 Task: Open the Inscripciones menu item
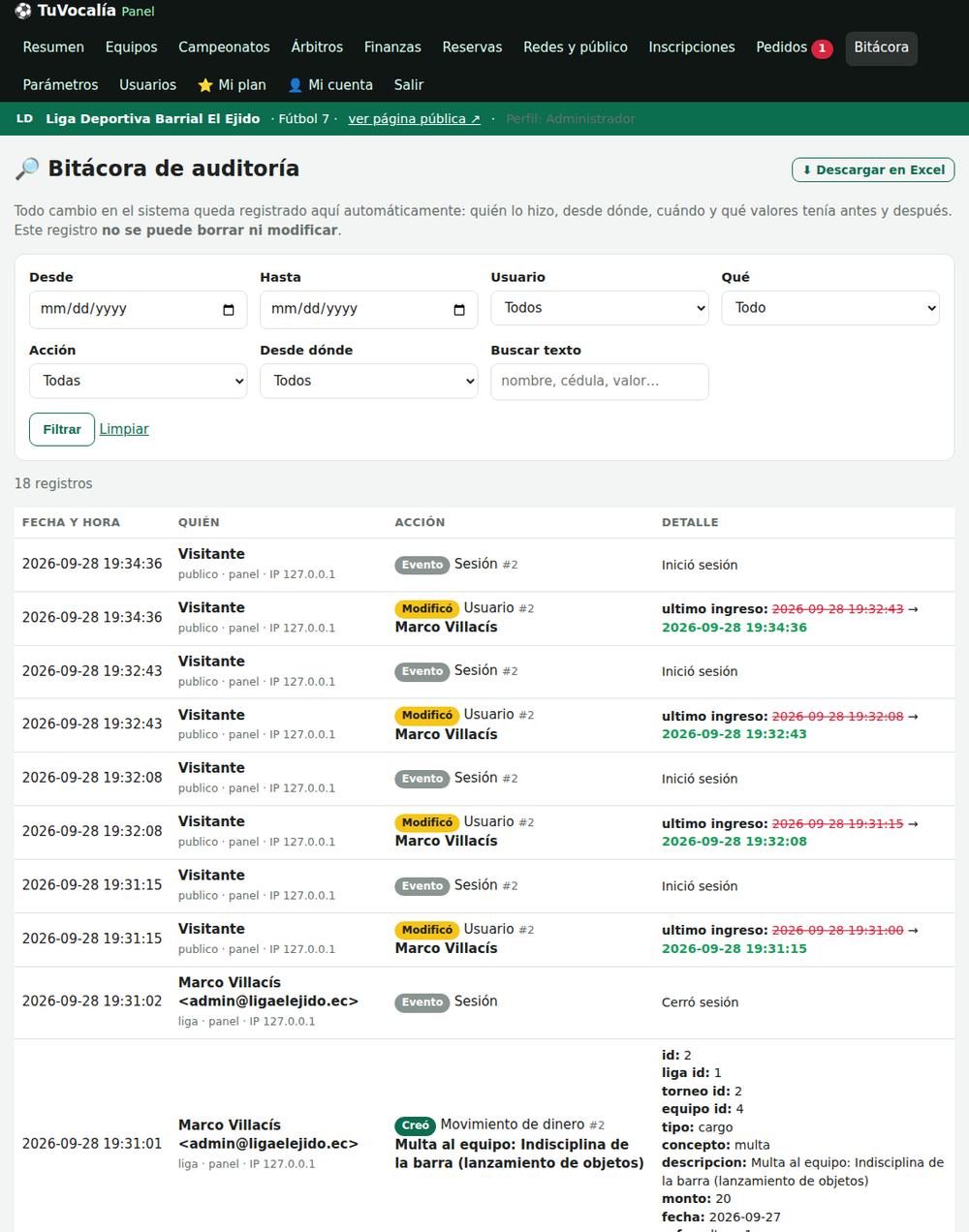[x=692, y=47]
